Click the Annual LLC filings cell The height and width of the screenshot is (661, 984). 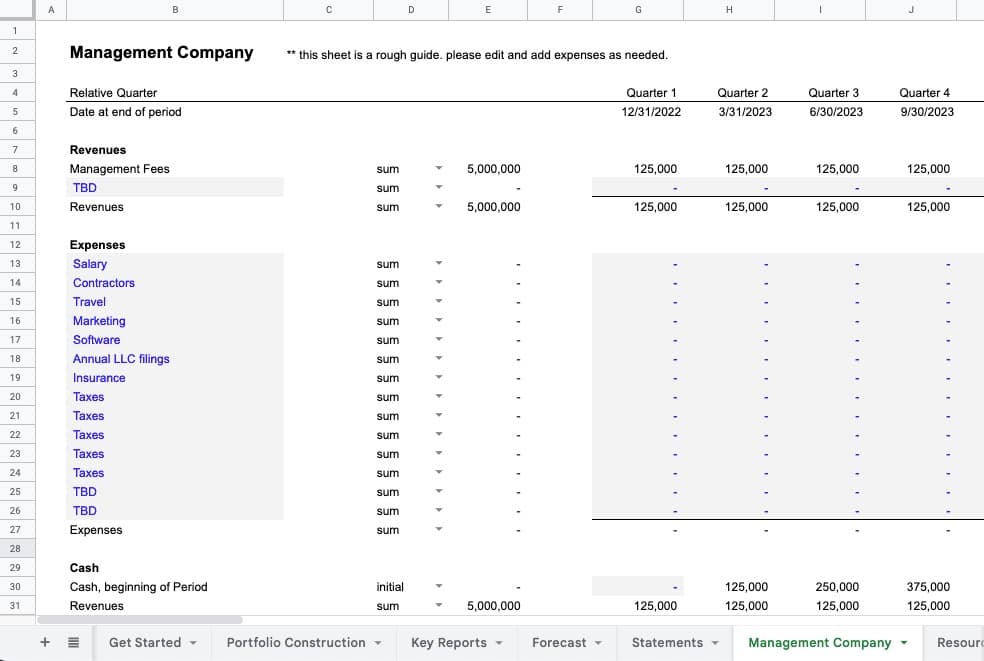tap(121, 359)
